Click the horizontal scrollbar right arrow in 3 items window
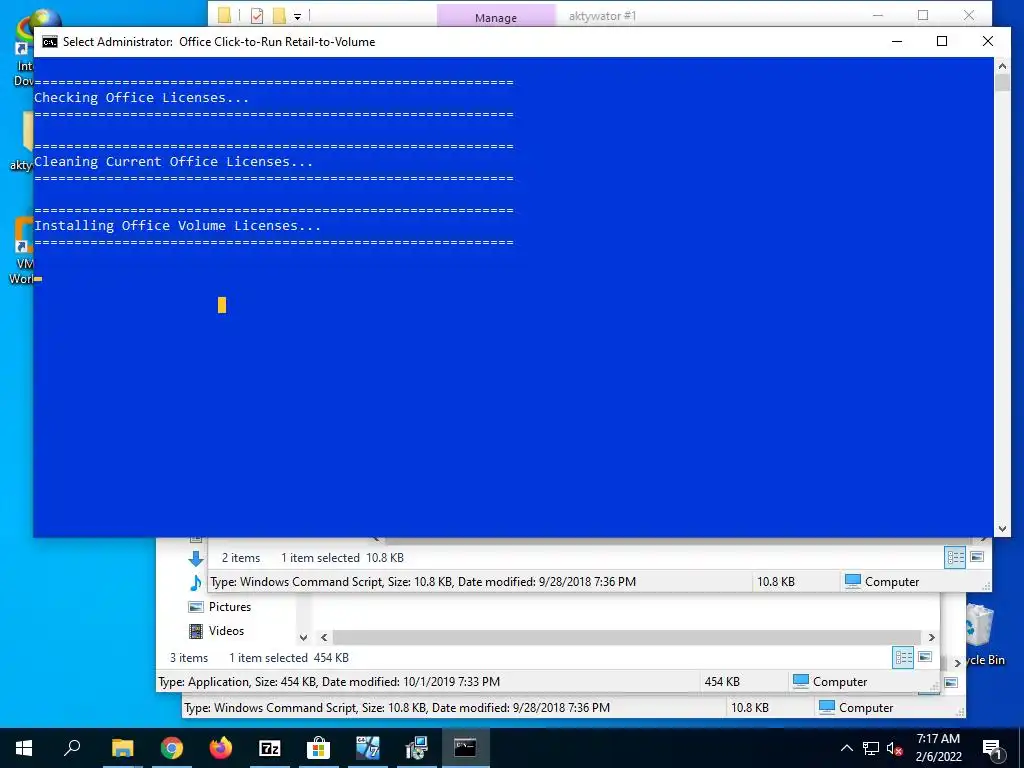Screen dimensions: 1024x768 pyautogui.click(x=932, y=637)
